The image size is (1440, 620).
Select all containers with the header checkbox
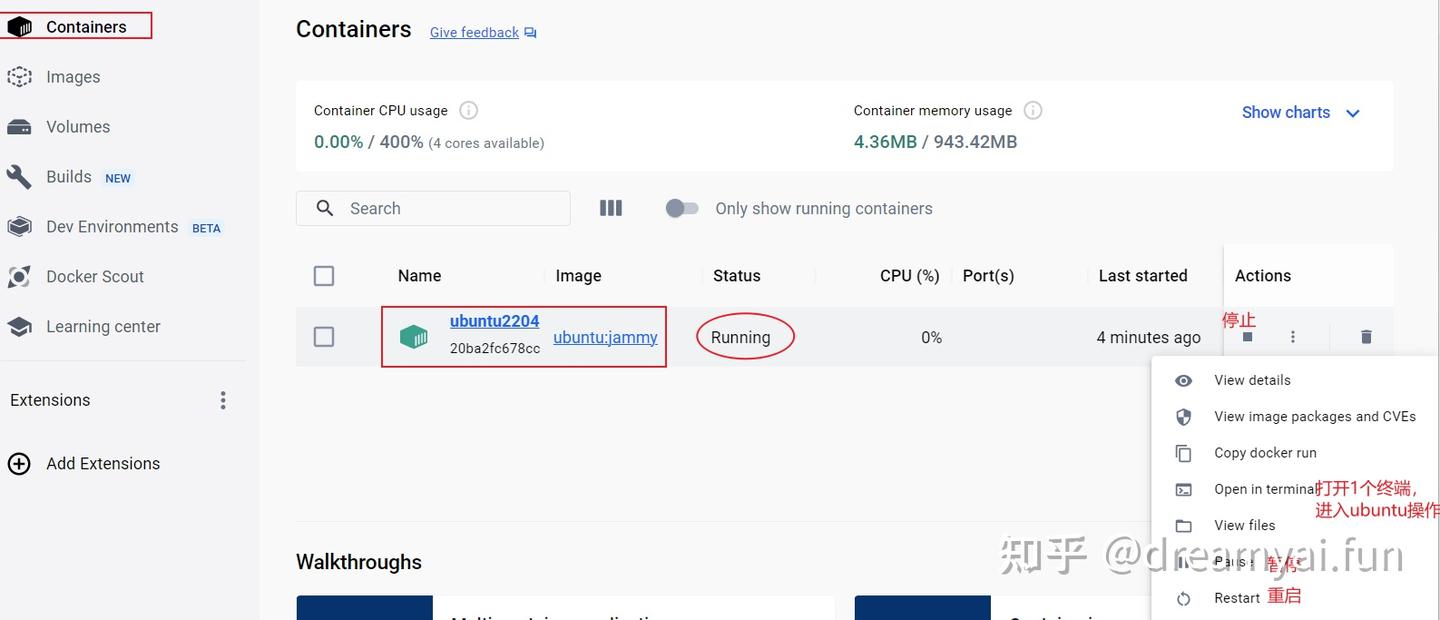point(324,275)
